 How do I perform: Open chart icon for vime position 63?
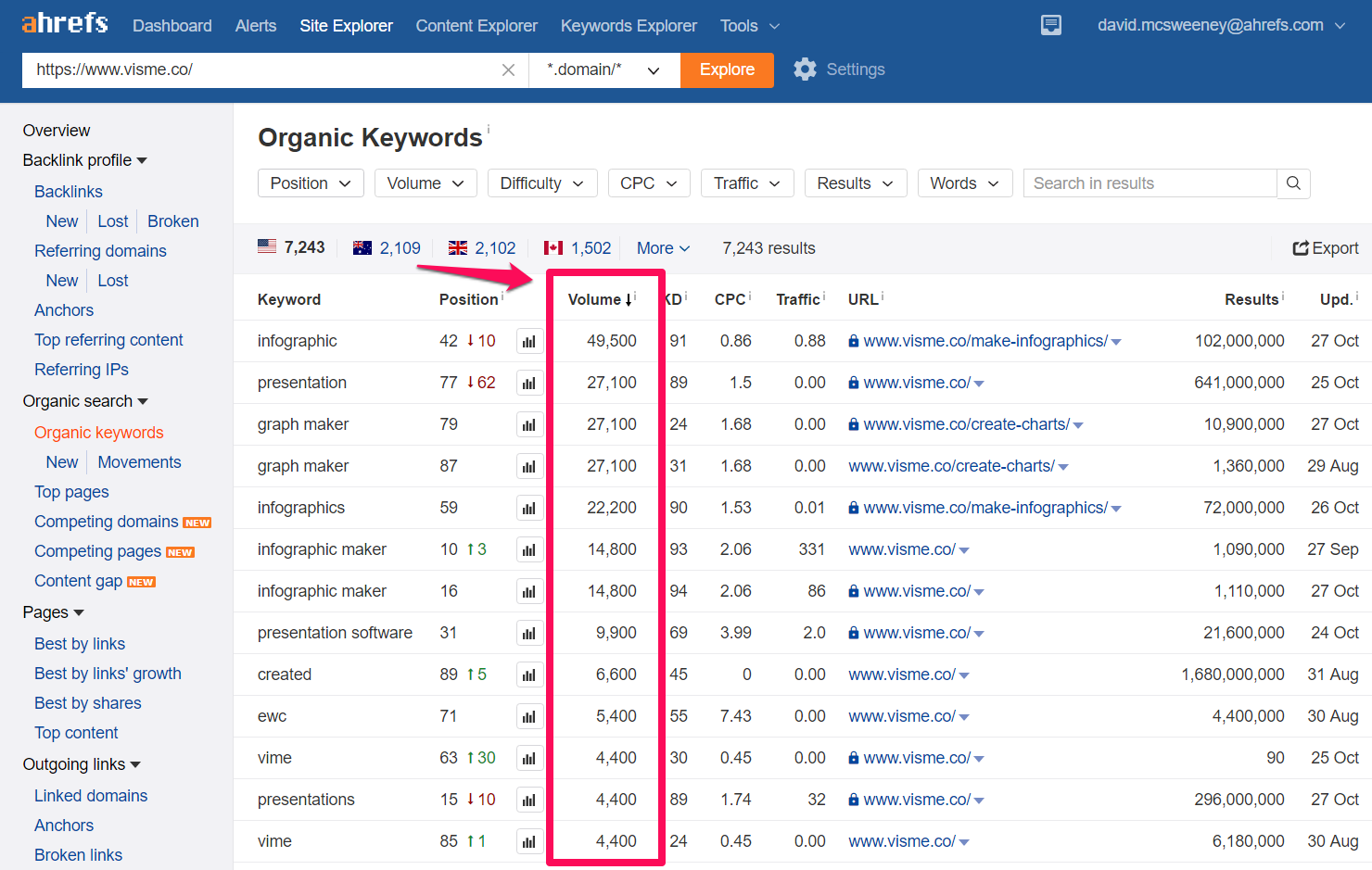(x=529, y=758)
